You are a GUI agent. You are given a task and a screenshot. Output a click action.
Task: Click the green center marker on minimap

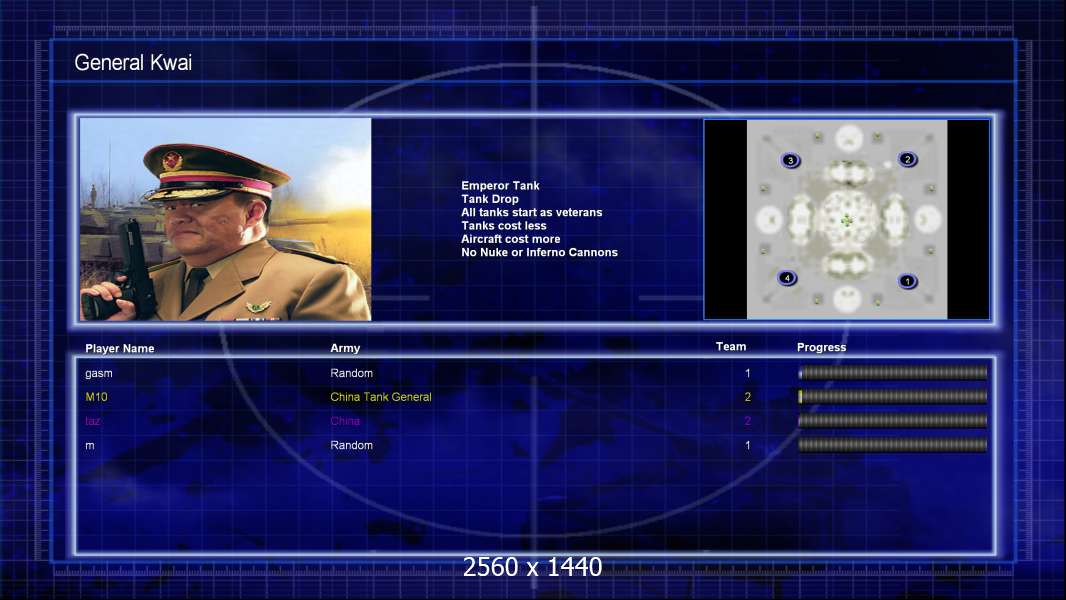[846, 219]
